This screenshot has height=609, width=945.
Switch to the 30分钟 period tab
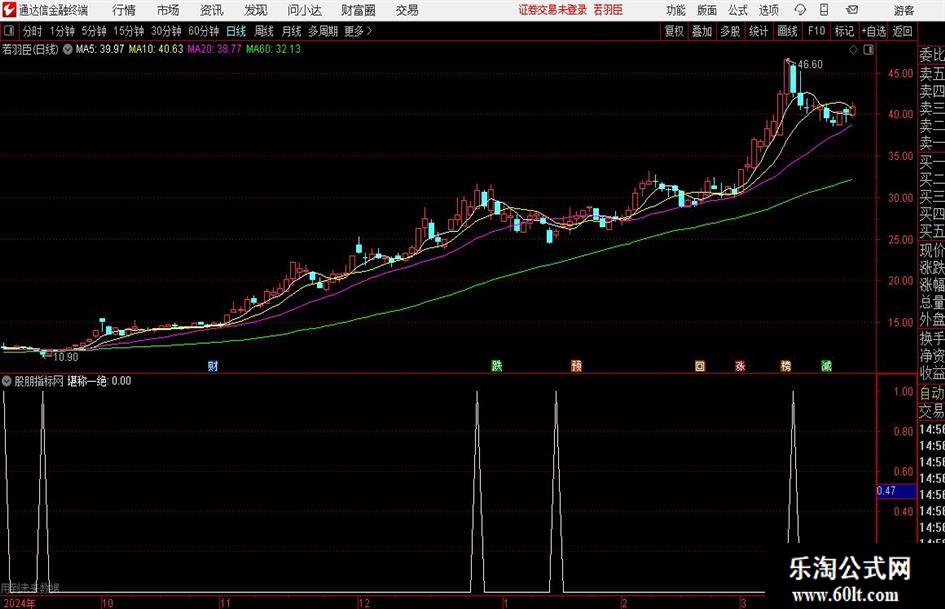tap(166, 31)
